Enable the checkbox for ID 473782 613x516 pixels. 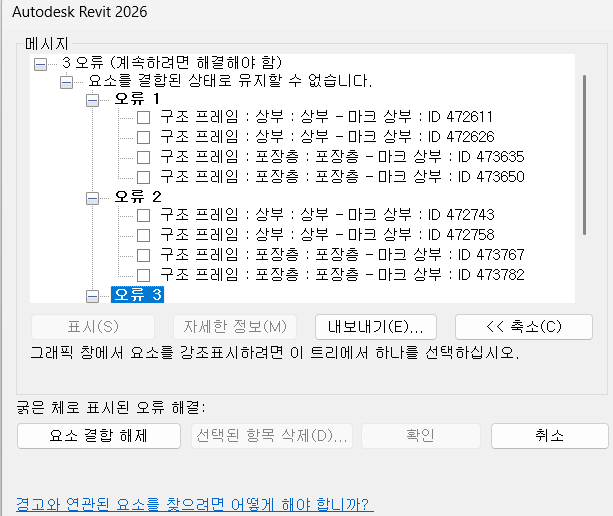pos(144,274)
